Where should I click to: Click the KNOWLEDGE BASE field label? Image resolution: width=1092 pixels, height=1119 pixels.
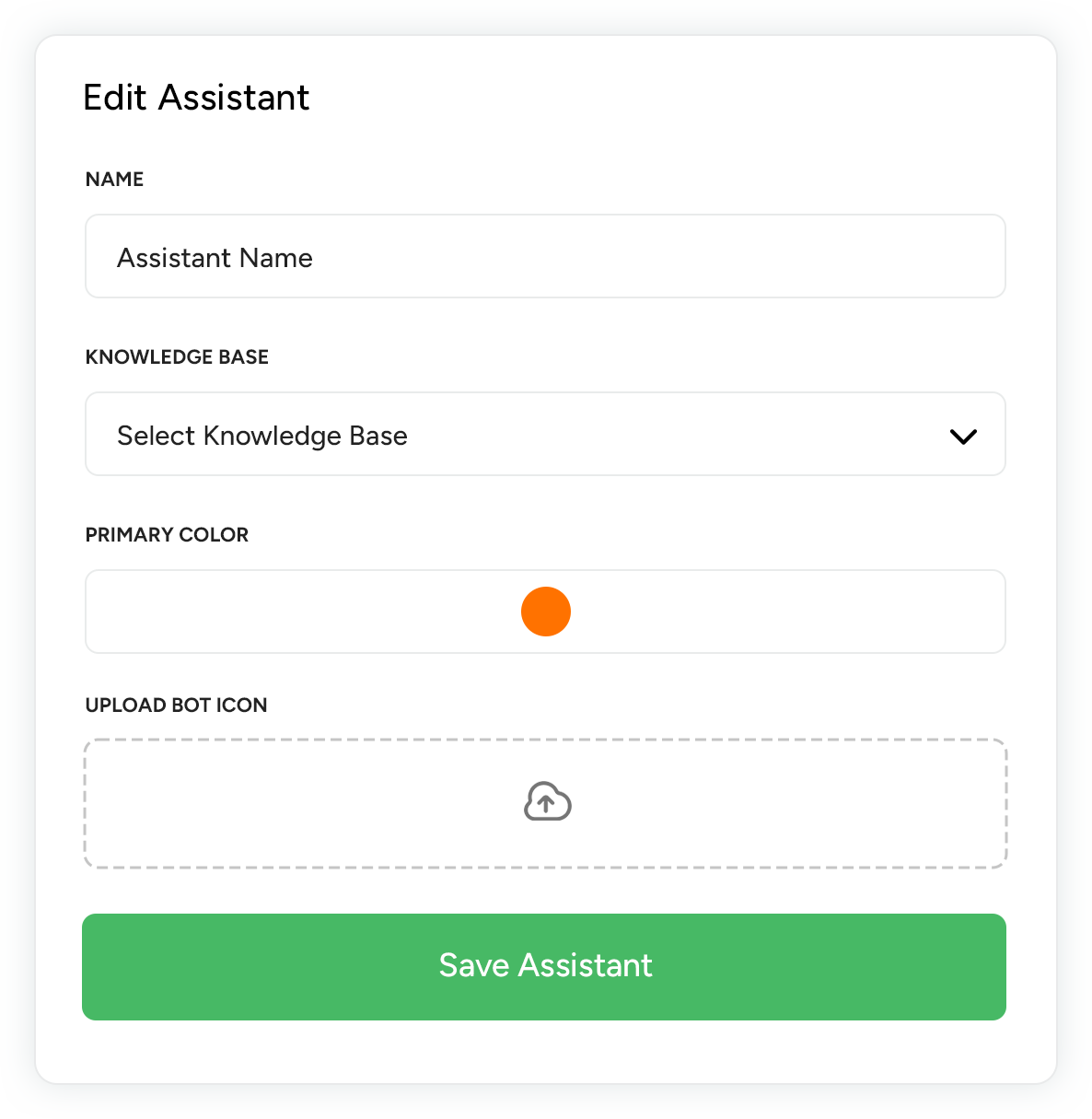tap(177, 357)
